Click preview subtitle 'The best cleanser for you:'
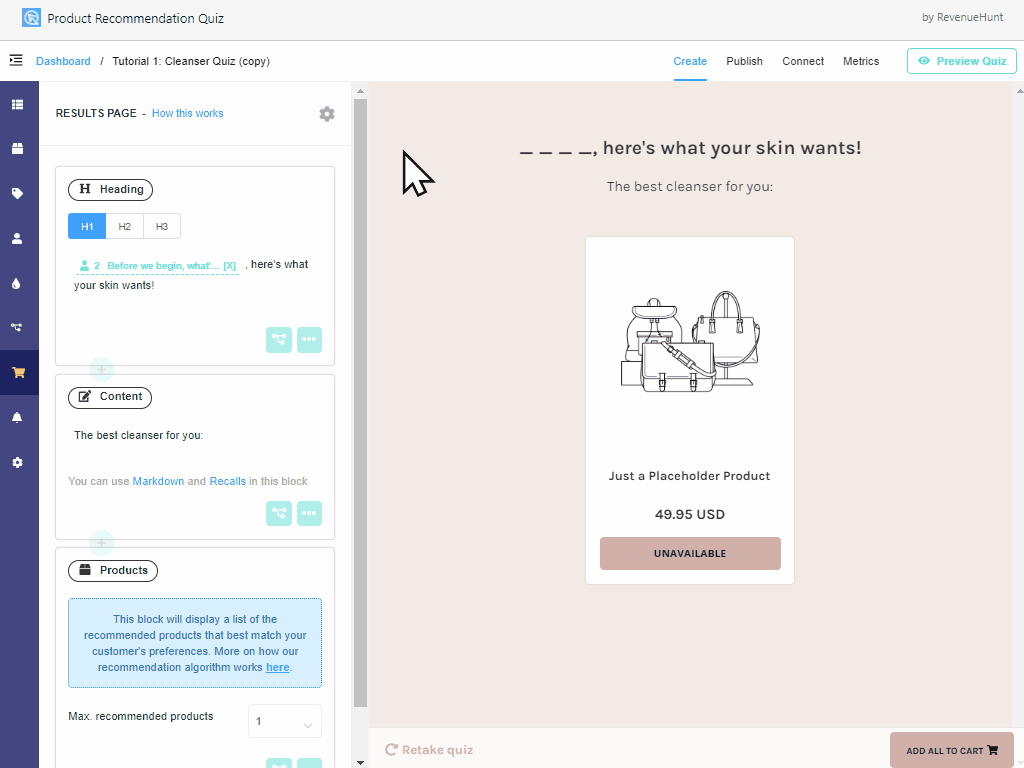Screen dimensions: 1024x768 (x=690, y=187)
